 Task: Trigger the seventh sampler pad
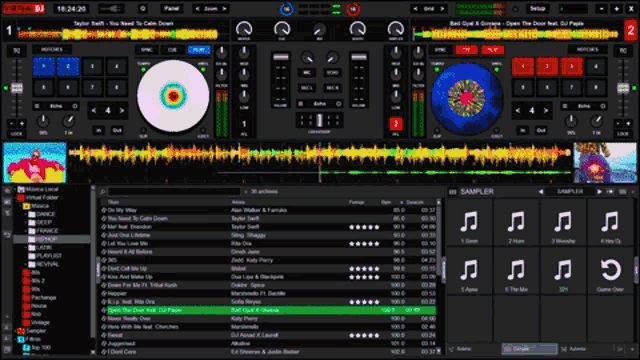point(563,272)
